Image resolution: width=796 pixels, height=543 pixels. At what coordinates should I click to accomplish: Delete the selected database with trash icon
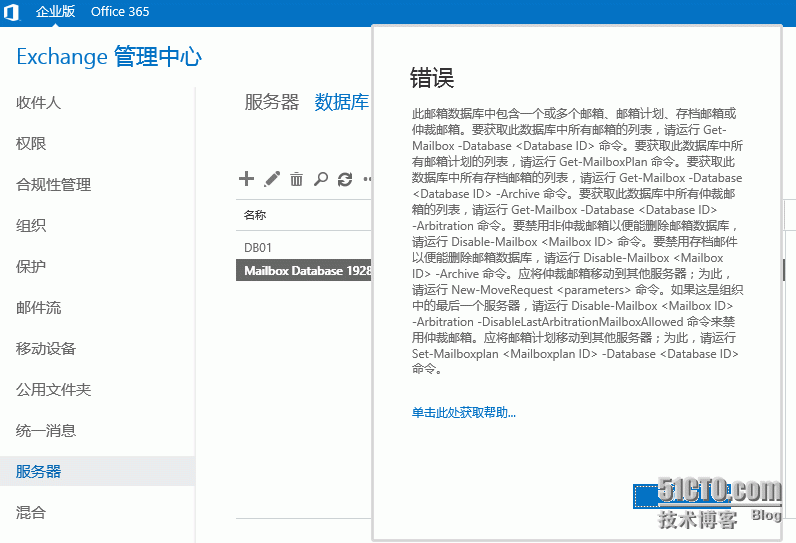pyautogui.click(x=296, y=179)
